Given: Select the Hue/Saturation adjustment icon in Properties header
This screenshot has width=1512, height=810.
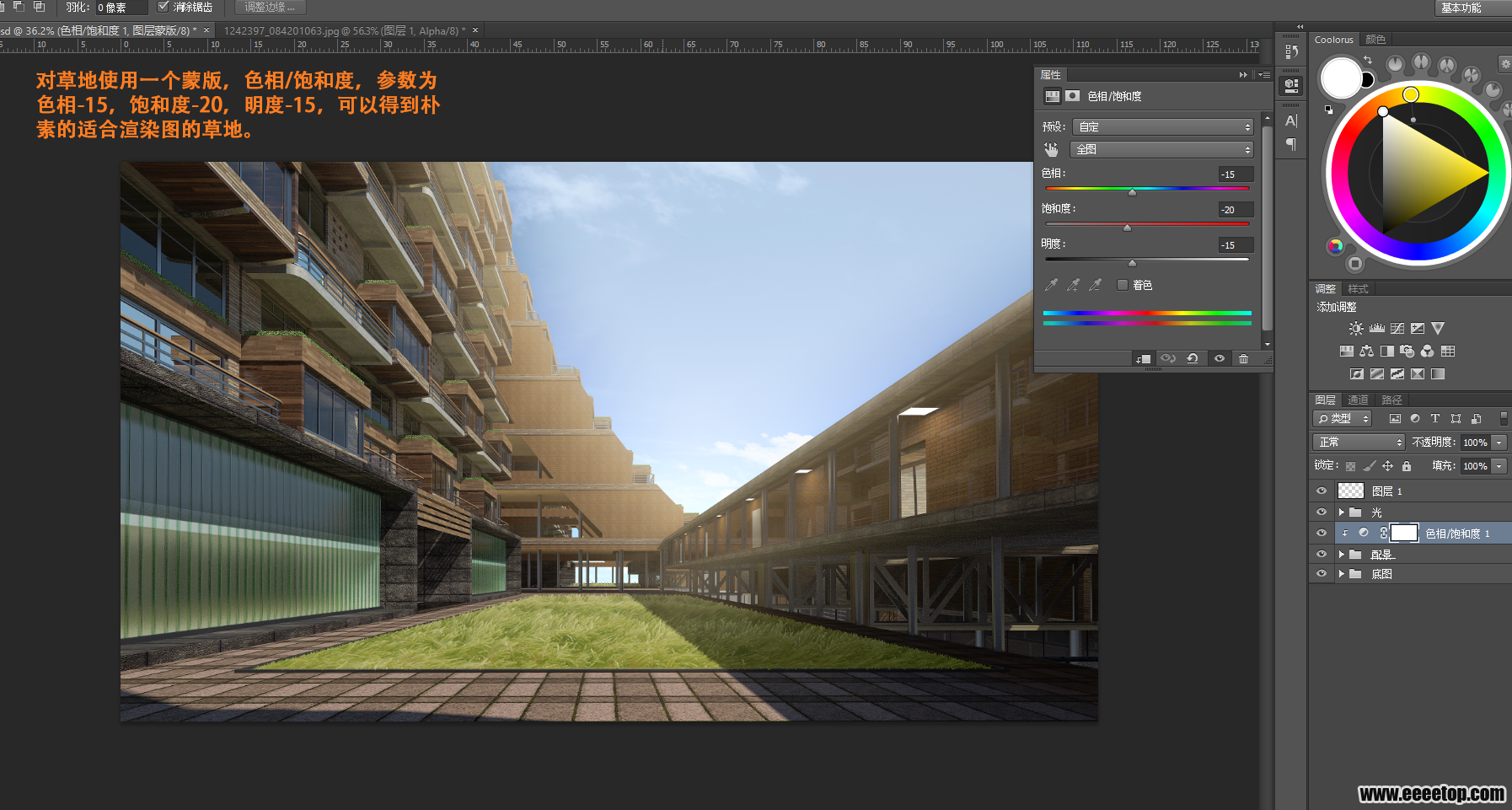Looking at the screenshot, I should (x=1053, y=96).
